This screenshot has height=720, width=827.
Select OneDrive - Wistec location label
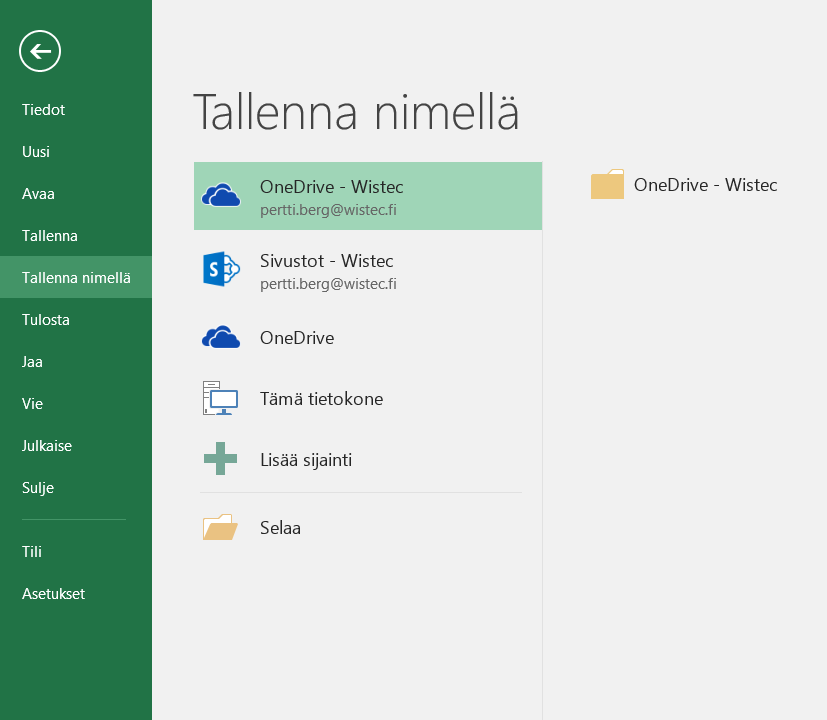coord(332,187)
